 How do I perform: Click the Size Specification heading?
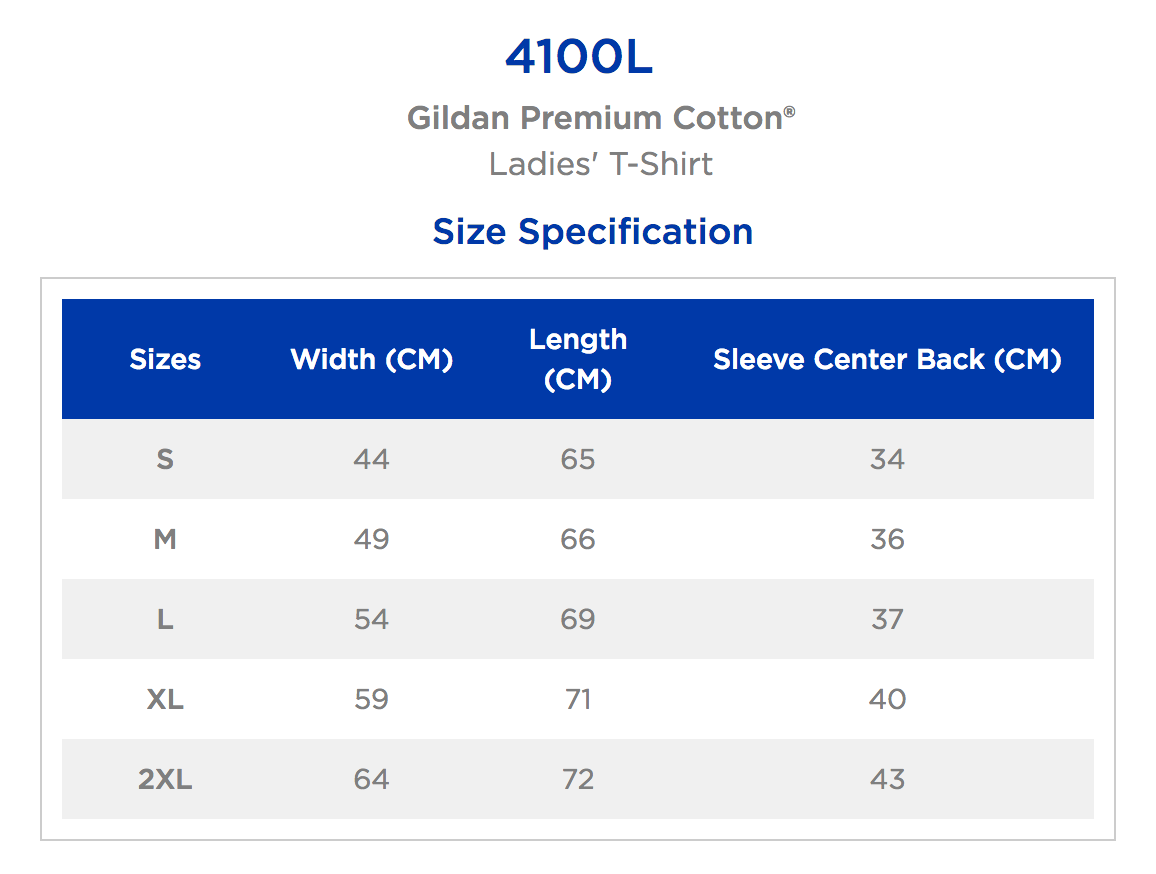pos(592,232)
